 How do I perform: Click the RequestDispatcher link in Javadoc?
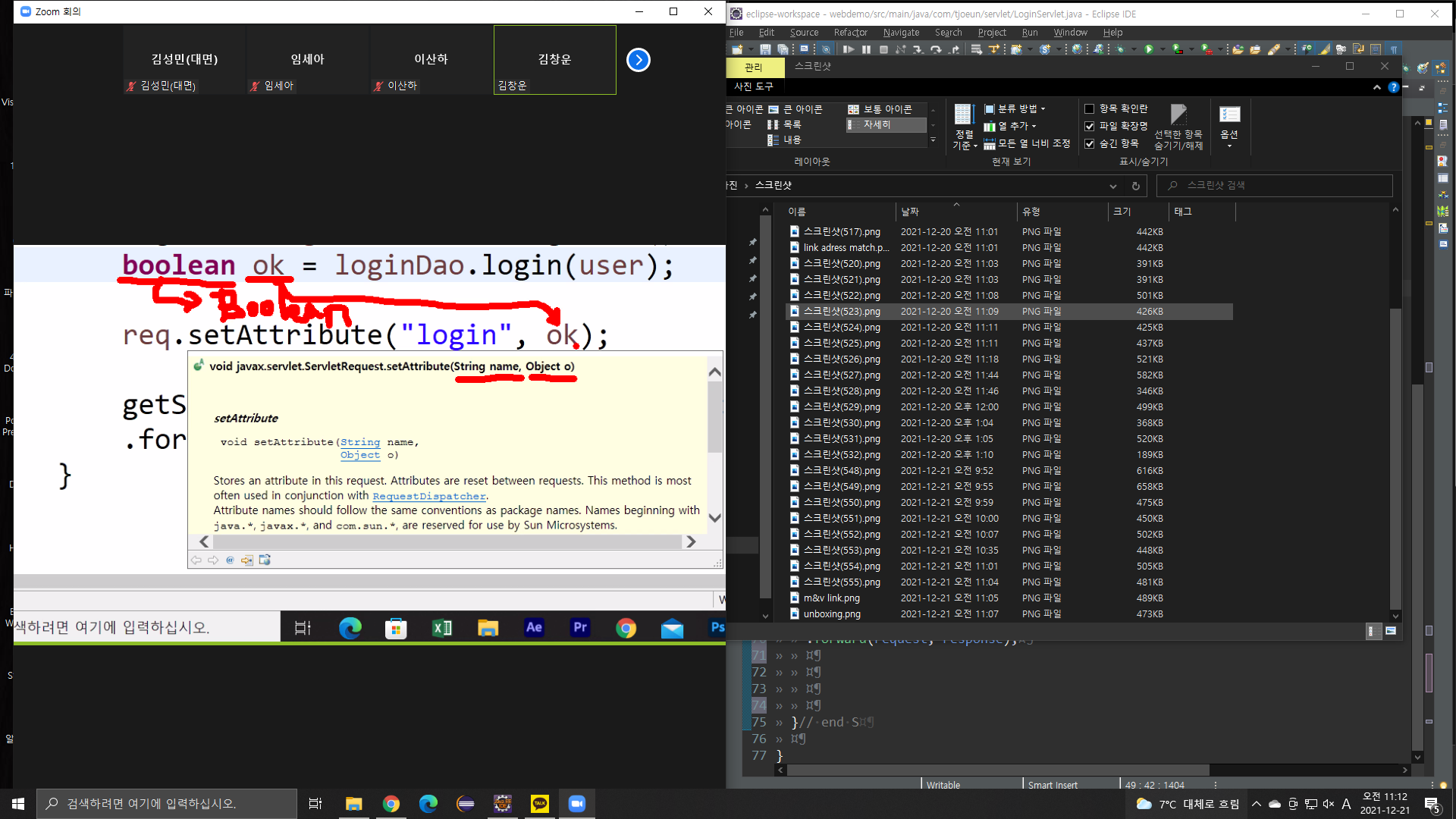coord(429,496)
